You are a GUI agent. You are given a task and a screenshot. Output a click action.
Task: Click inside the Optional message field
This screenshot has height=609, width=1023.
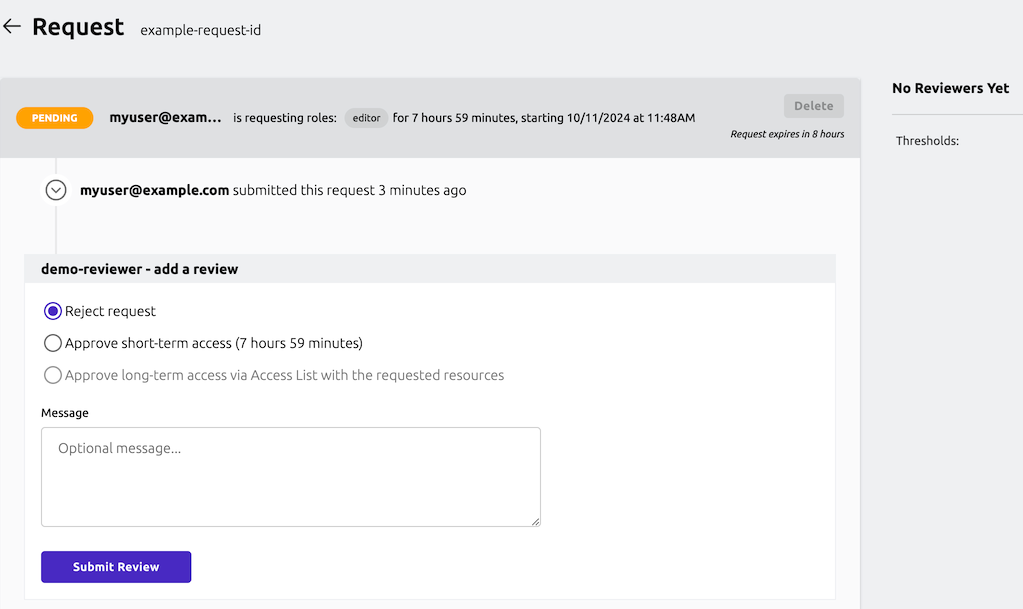[290, 475]
